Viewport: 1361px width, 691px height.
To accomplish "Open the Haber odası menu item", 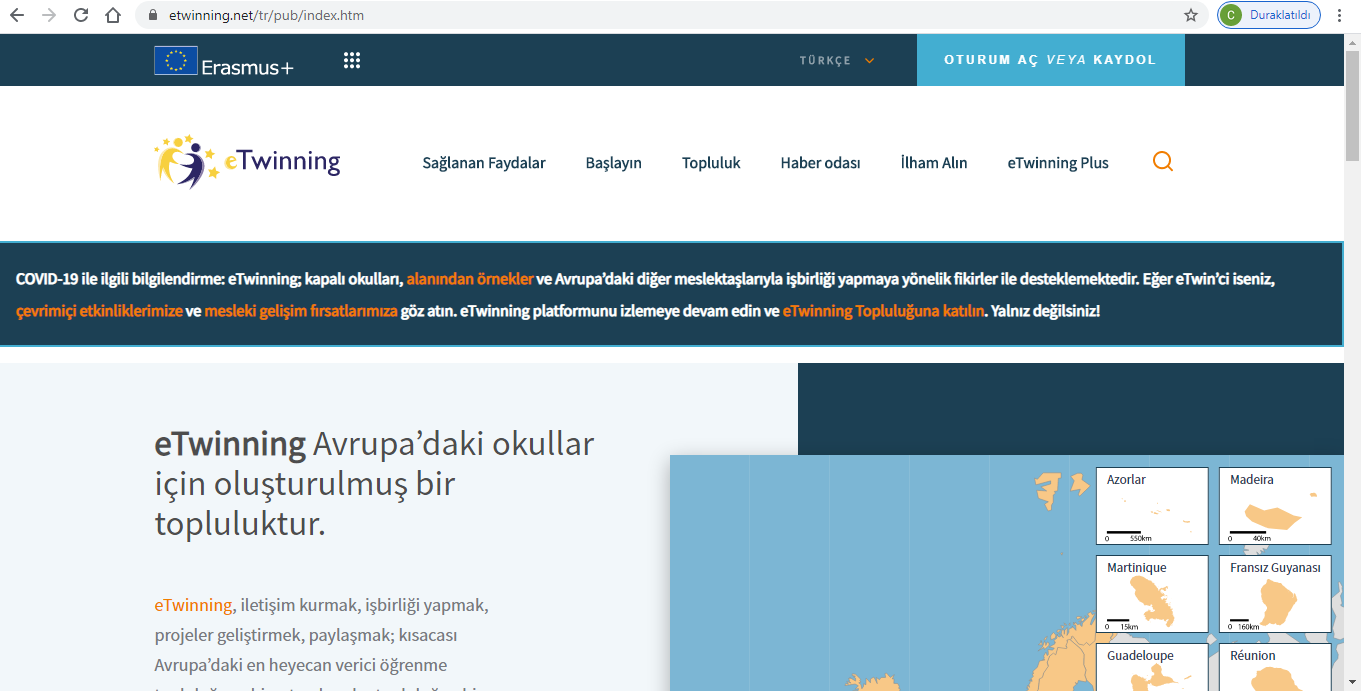I will click(x=820, y=163).
